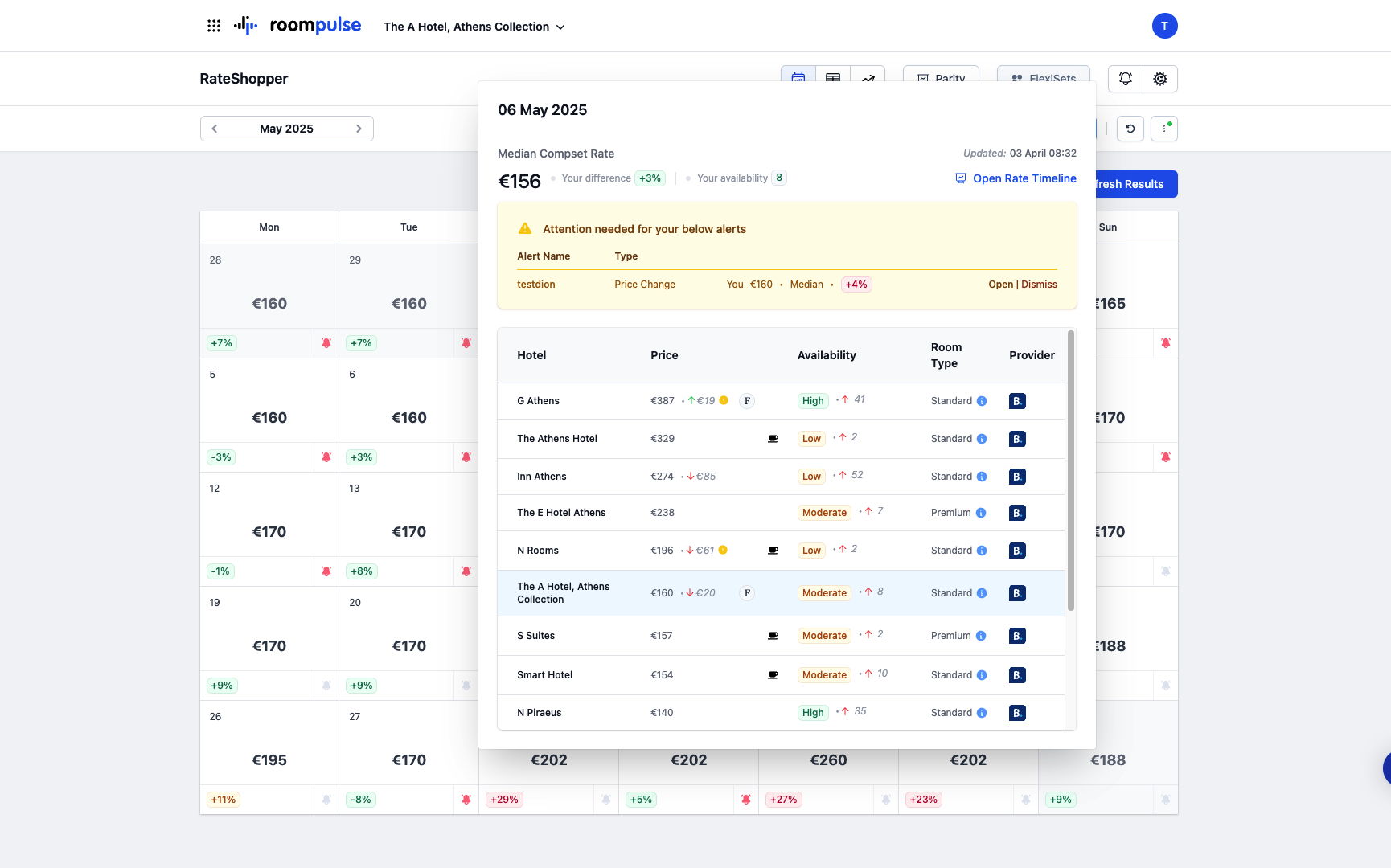Viewport: 1391px width, 868px height.
Task: Open the settings gear icon
Action: [1160, 79]
